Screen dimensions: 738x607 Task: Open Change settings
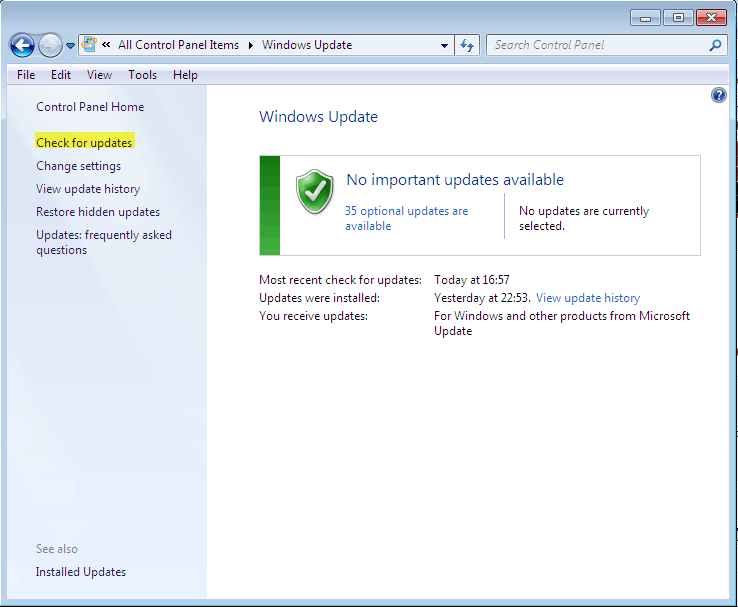tap(79, 166)
